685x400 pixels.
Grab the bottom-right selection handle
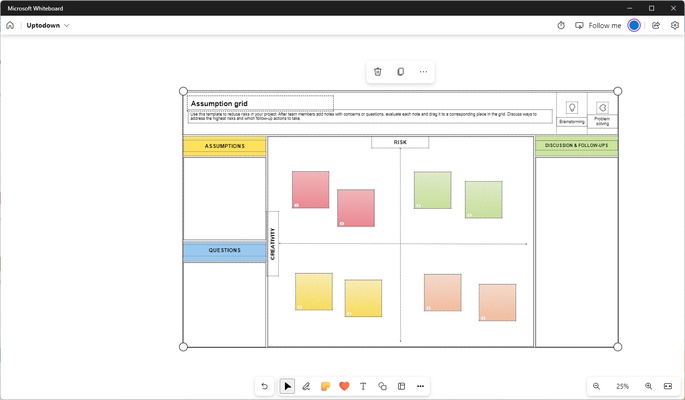tap(617, 347)
